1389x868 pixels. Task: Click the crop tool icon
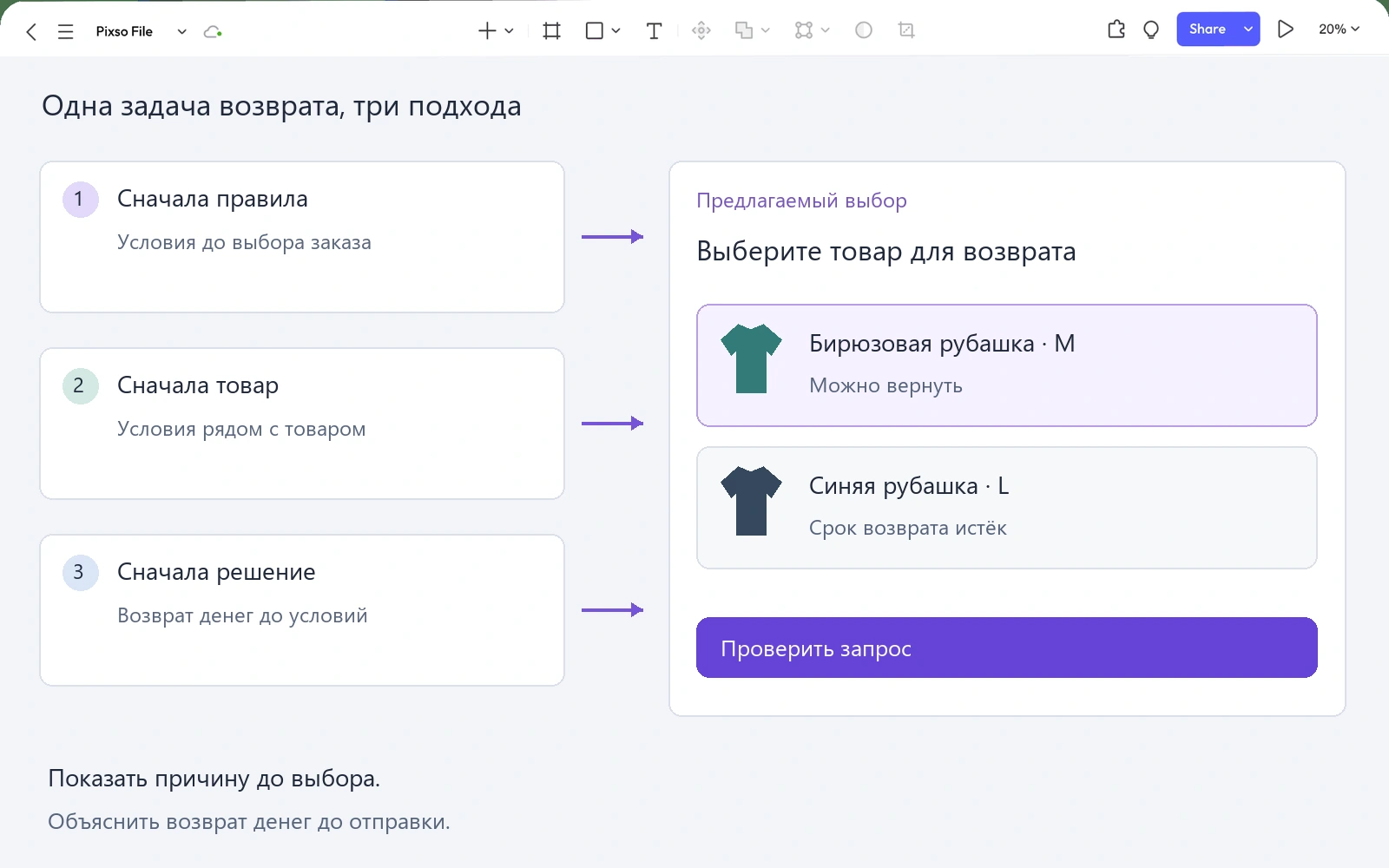906,30
